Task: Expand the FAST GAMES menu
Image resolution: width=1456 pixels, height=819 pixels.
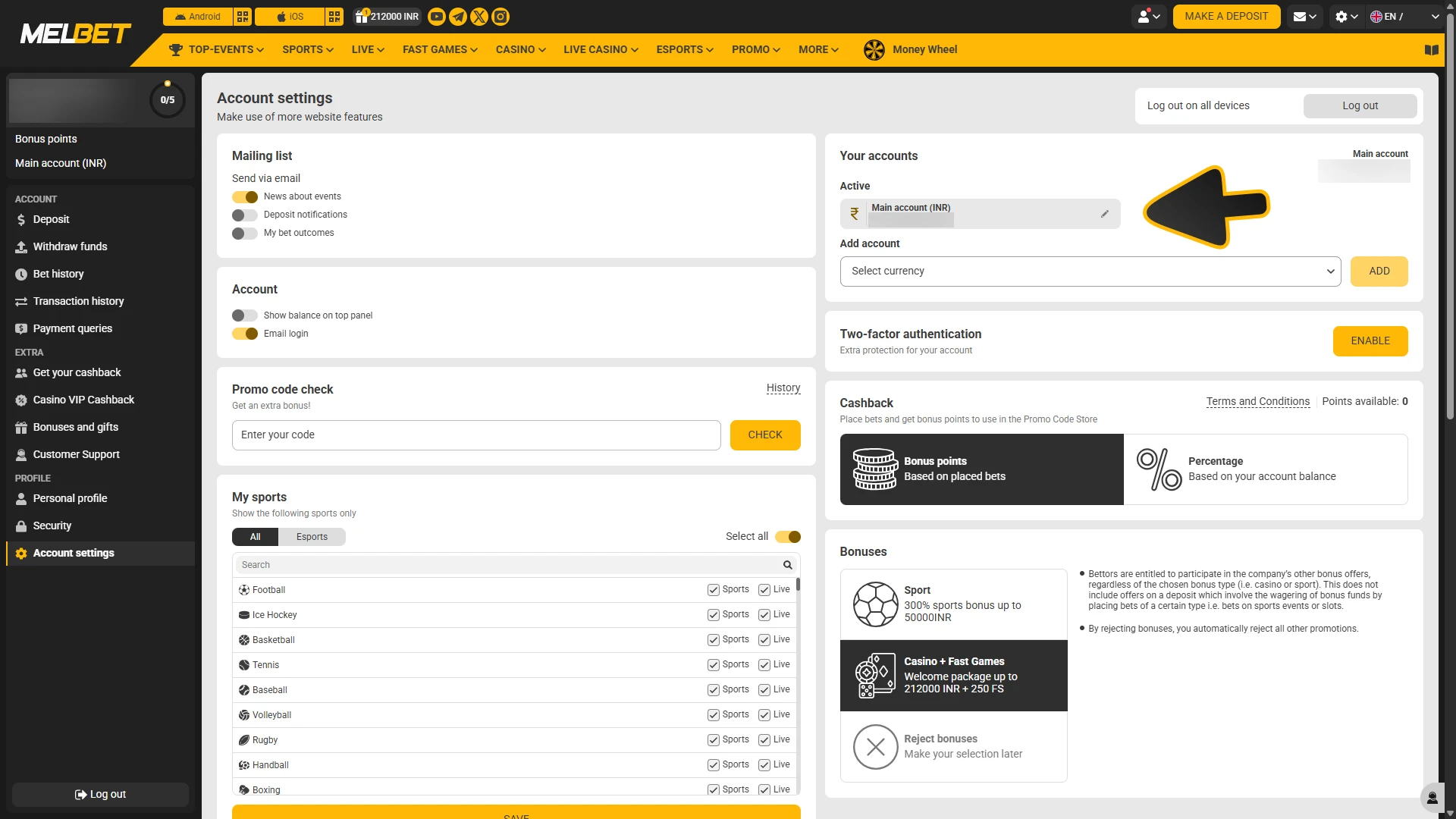Action: click(x=440, y=50)
